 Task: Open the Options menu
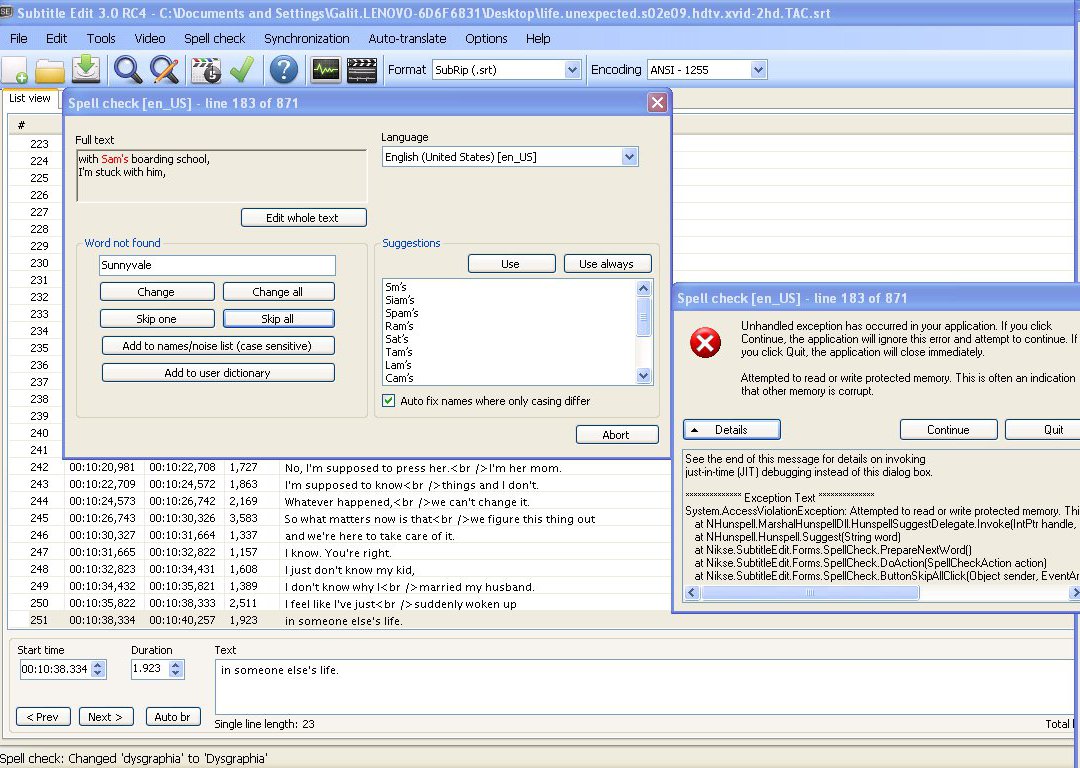click(x=486, y=39)
